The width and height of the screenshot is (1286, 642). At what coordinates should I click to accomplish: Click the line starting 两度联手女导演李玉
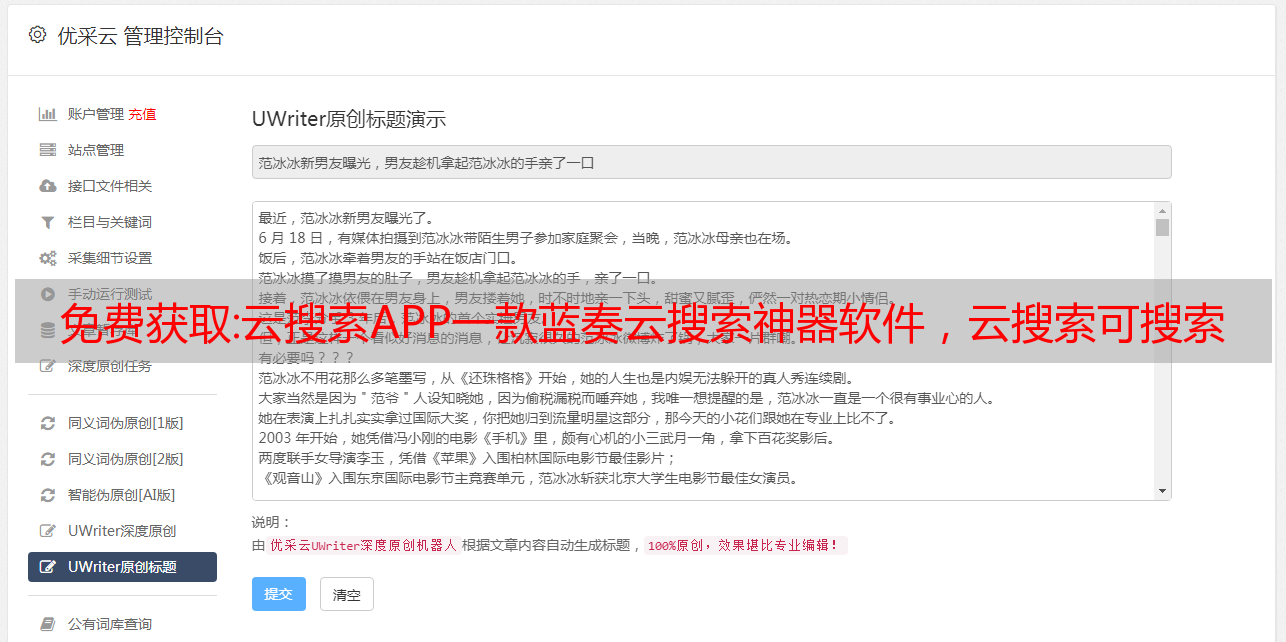[468, 458]
